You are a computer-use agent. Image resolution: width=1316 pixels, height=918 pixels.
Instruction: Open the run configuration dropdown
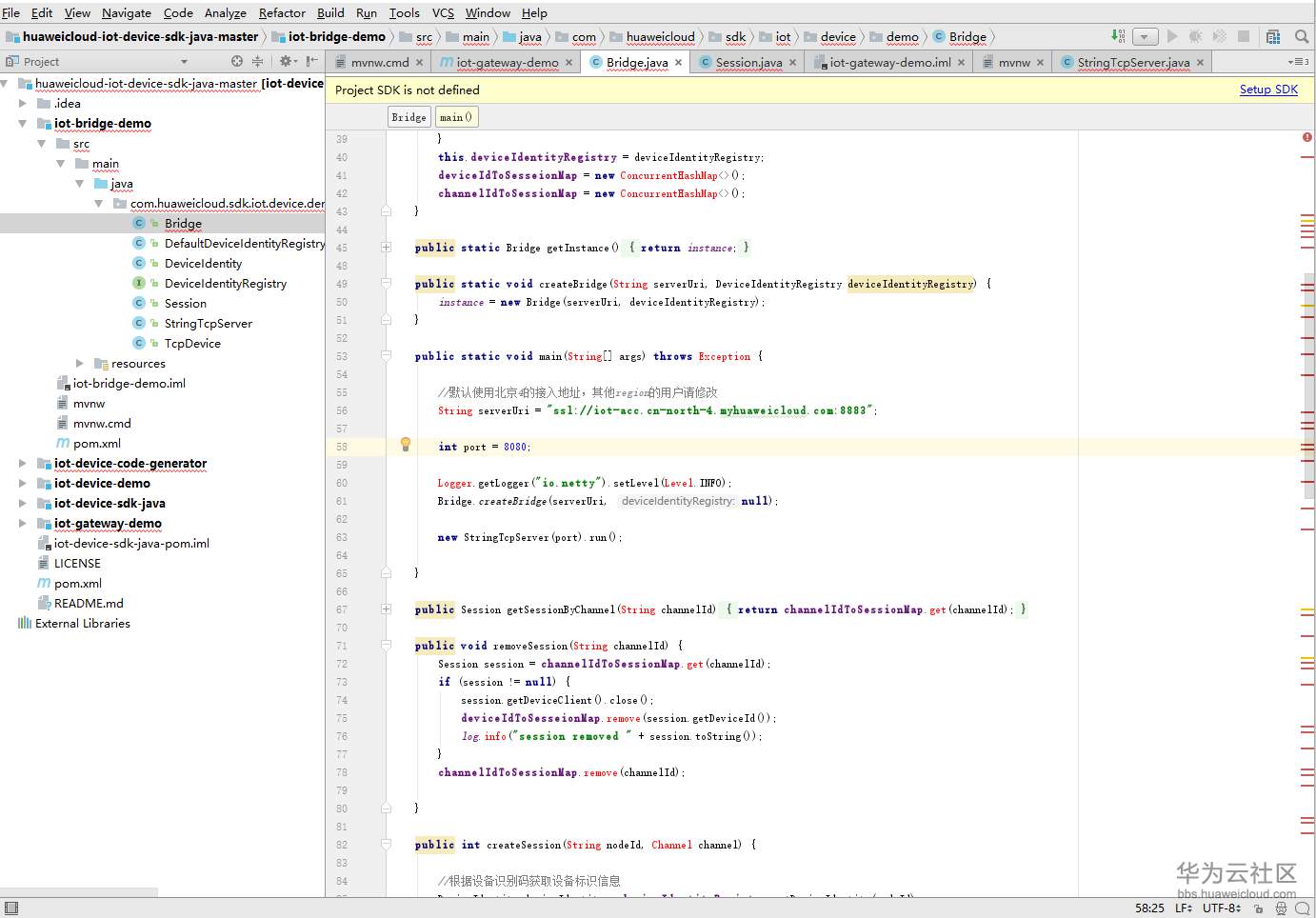click(1146, 36)
